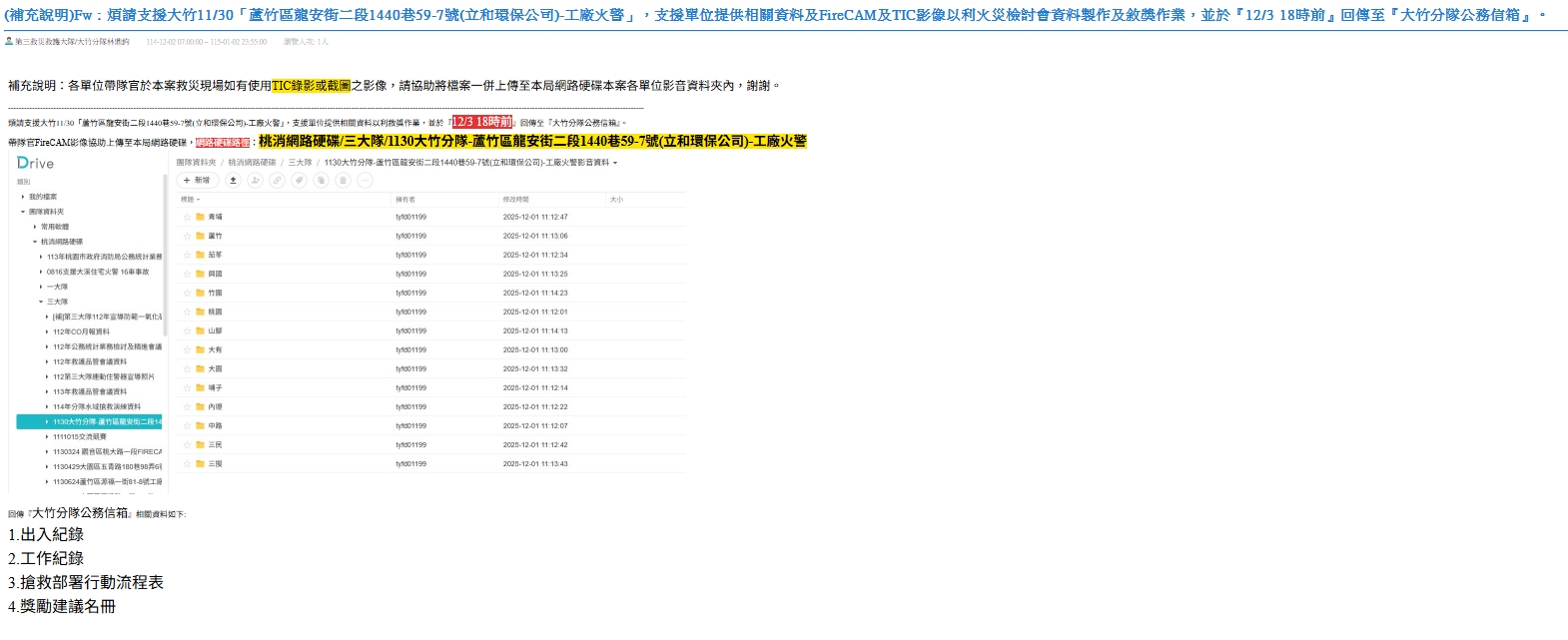
Task: Click the 新增 button
Action: (x=198, y=181)
